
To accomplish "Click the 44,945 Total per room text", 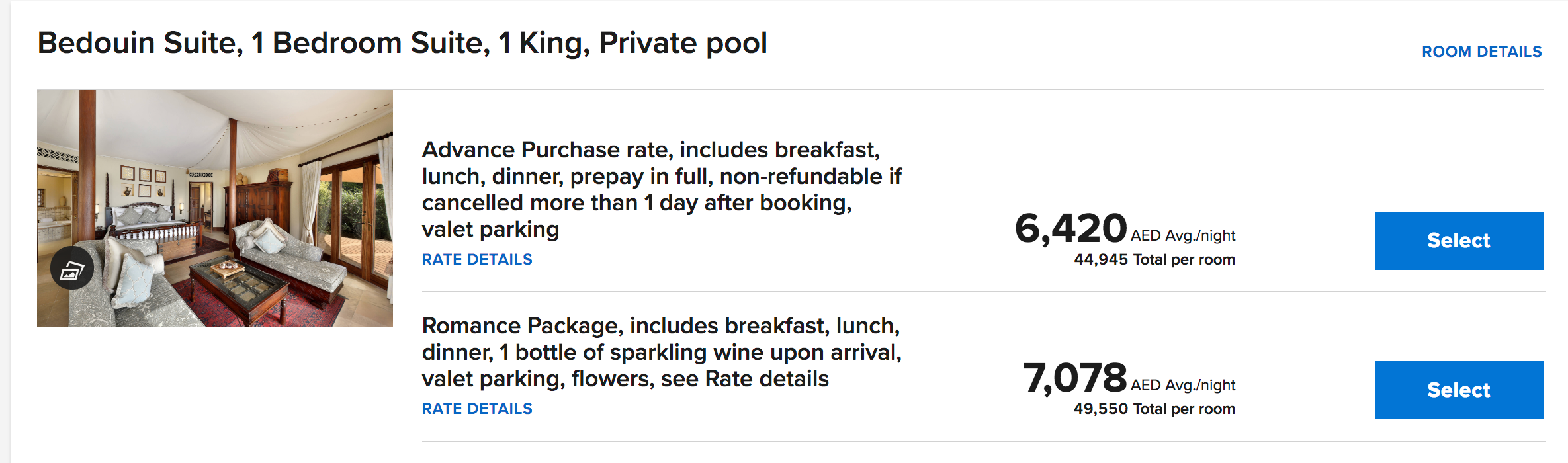I will (x=1154, y=259).
